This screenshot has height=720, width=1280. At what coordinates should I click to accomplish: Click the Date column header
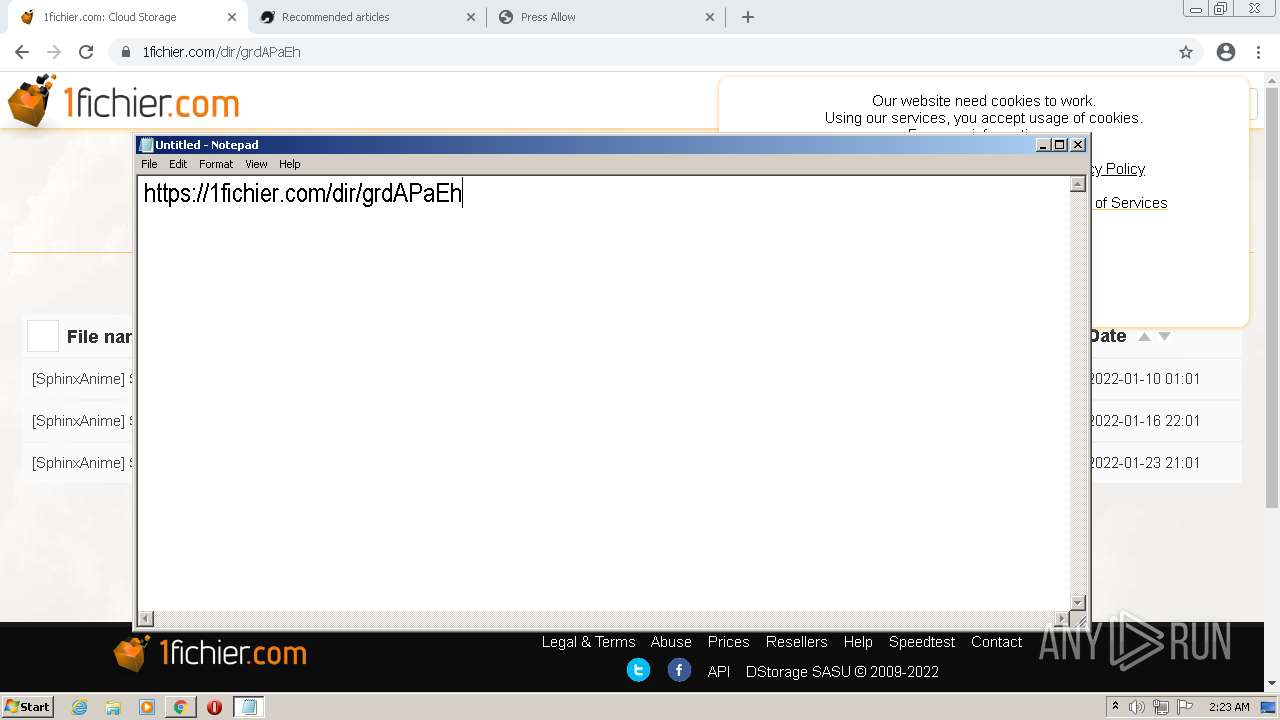pos(1109,336)
